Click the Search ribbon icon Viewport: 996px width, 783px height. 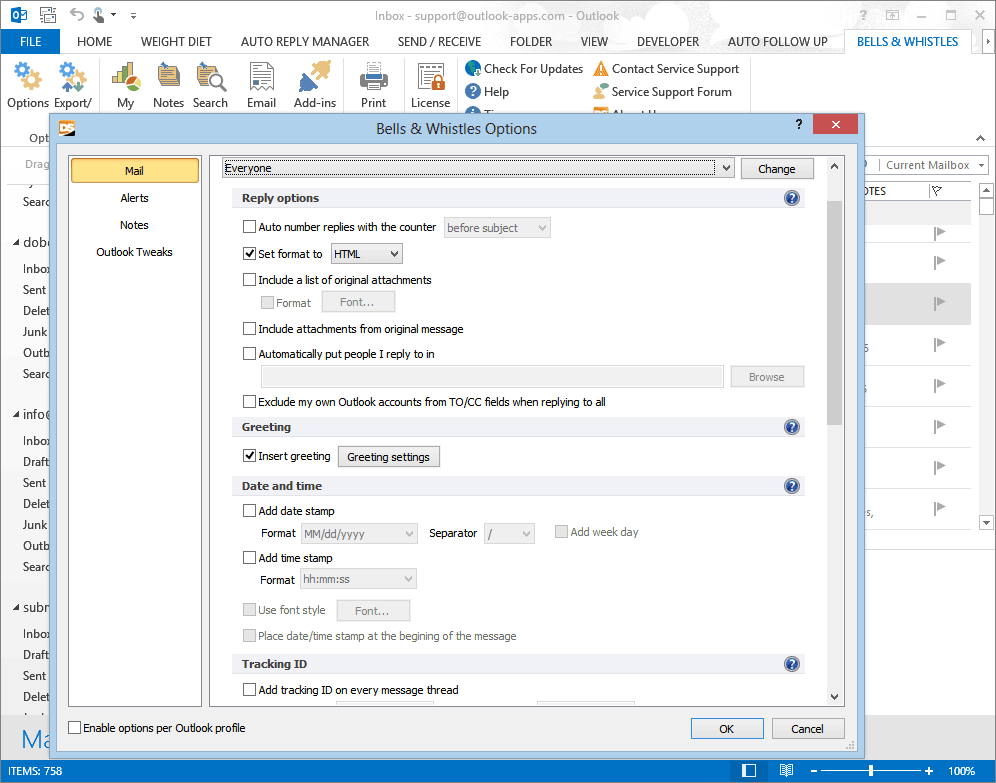(x=210, y=77)
